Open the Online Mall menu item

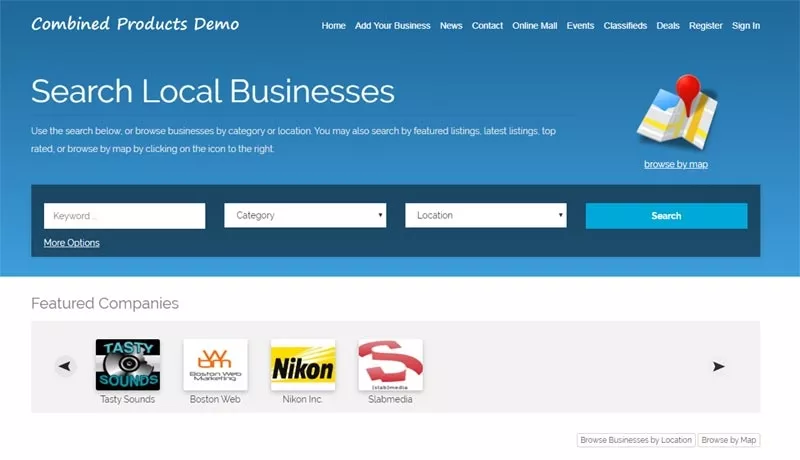[535, 25]
